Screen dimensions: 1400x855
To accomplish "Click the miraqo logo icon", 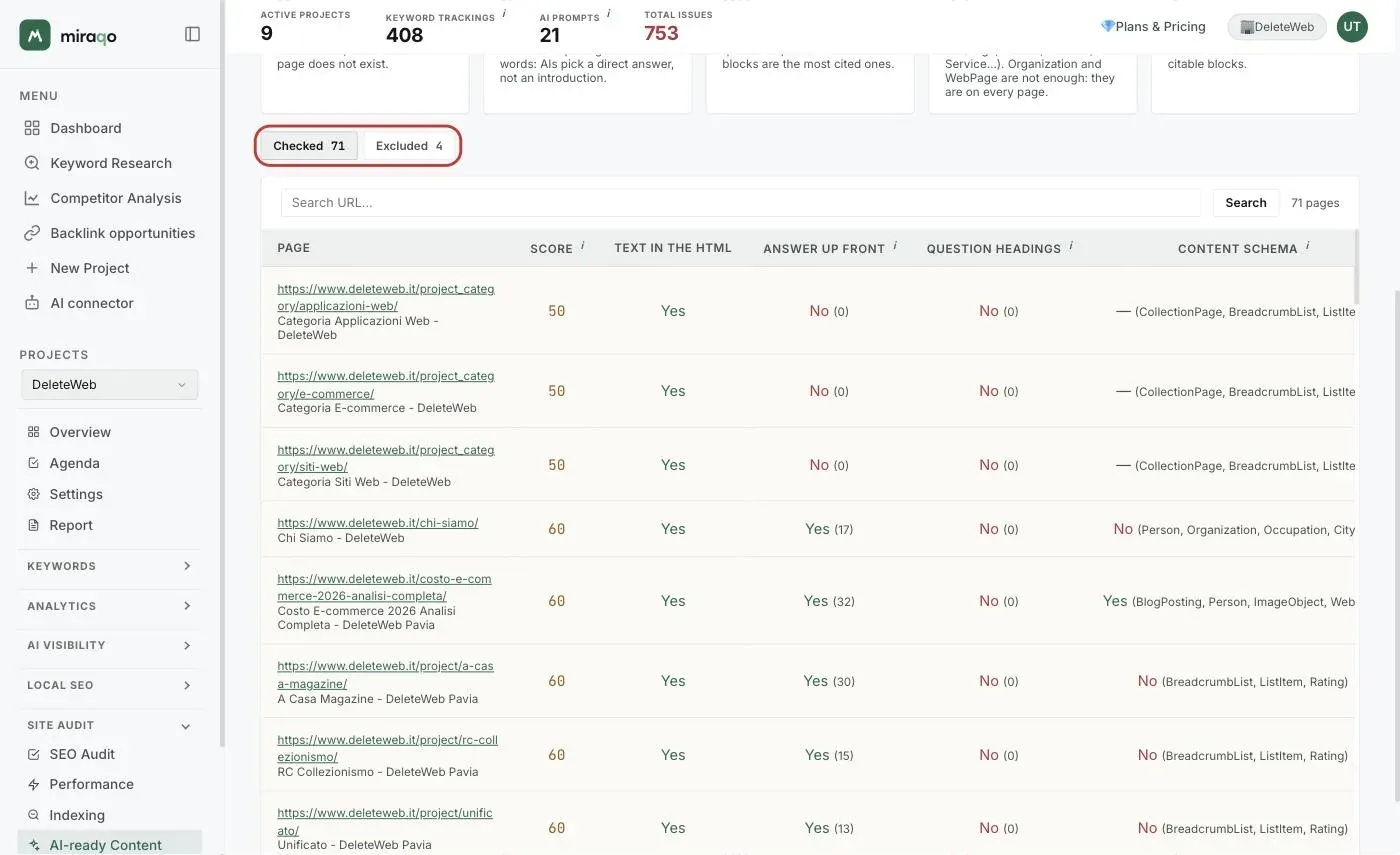I will (35, 35).
